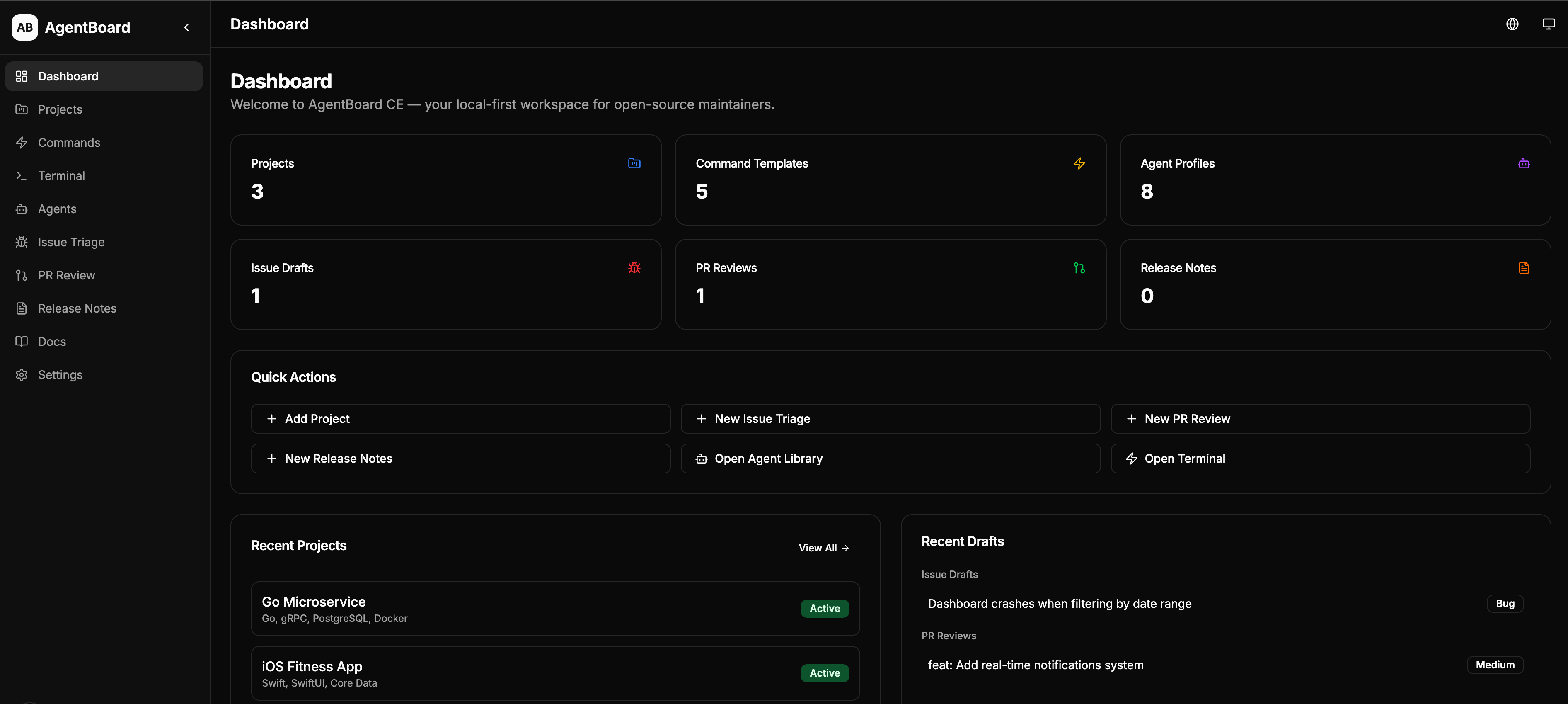Open Docs in the sidebar
This screenshot has width=1568, height=704.
(104, 342)
